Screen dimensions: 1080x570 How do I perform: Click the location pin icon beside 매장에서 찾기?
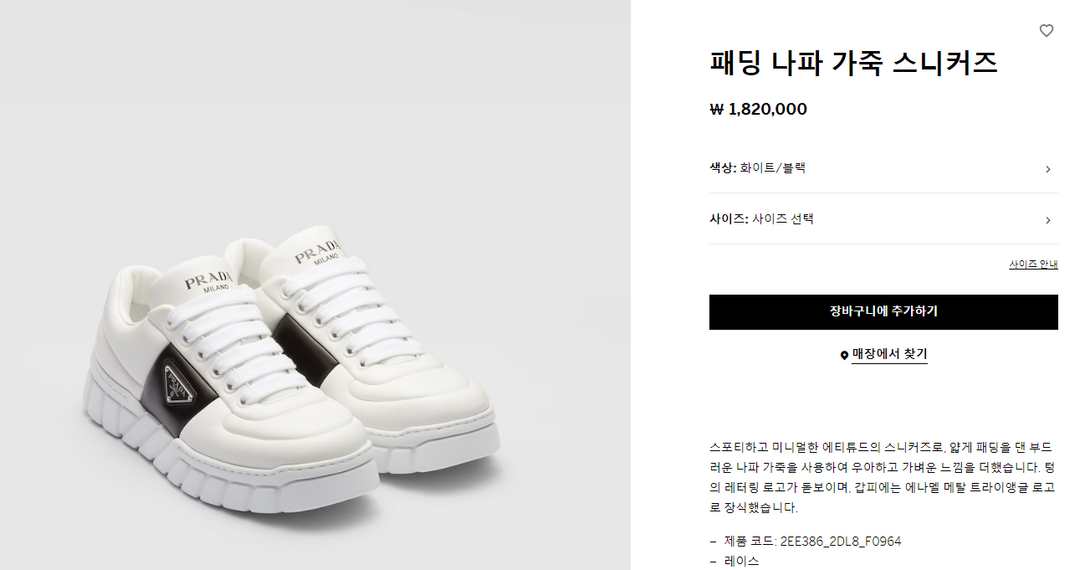tap(844, 355)
